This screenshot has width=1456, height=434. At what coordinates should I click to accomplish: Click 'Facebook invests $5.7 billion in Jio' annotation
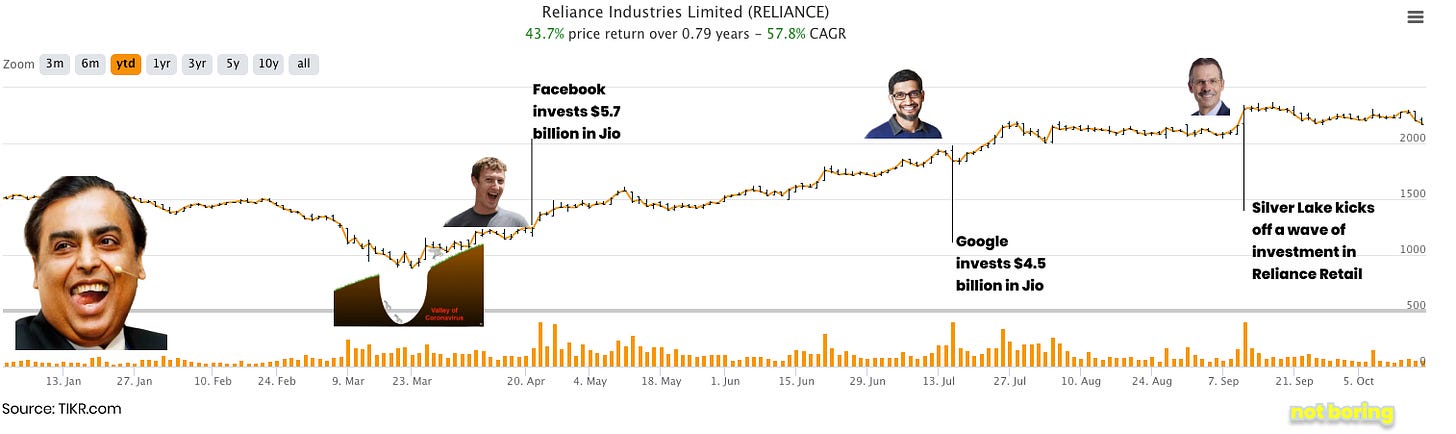pyautogui.click(x=576, y=111)
